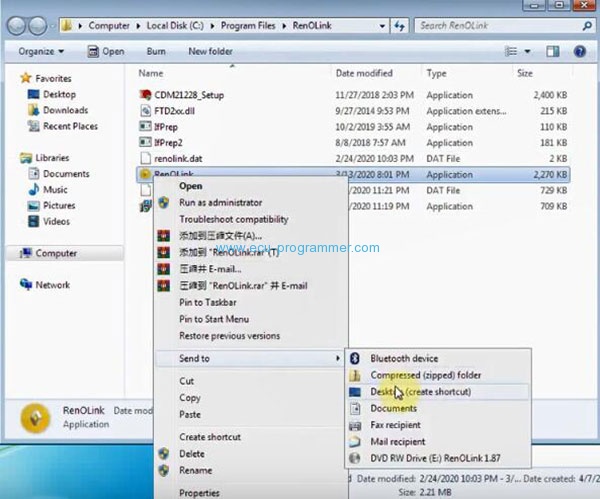Click the Burn toolbar button

point(156,51)
